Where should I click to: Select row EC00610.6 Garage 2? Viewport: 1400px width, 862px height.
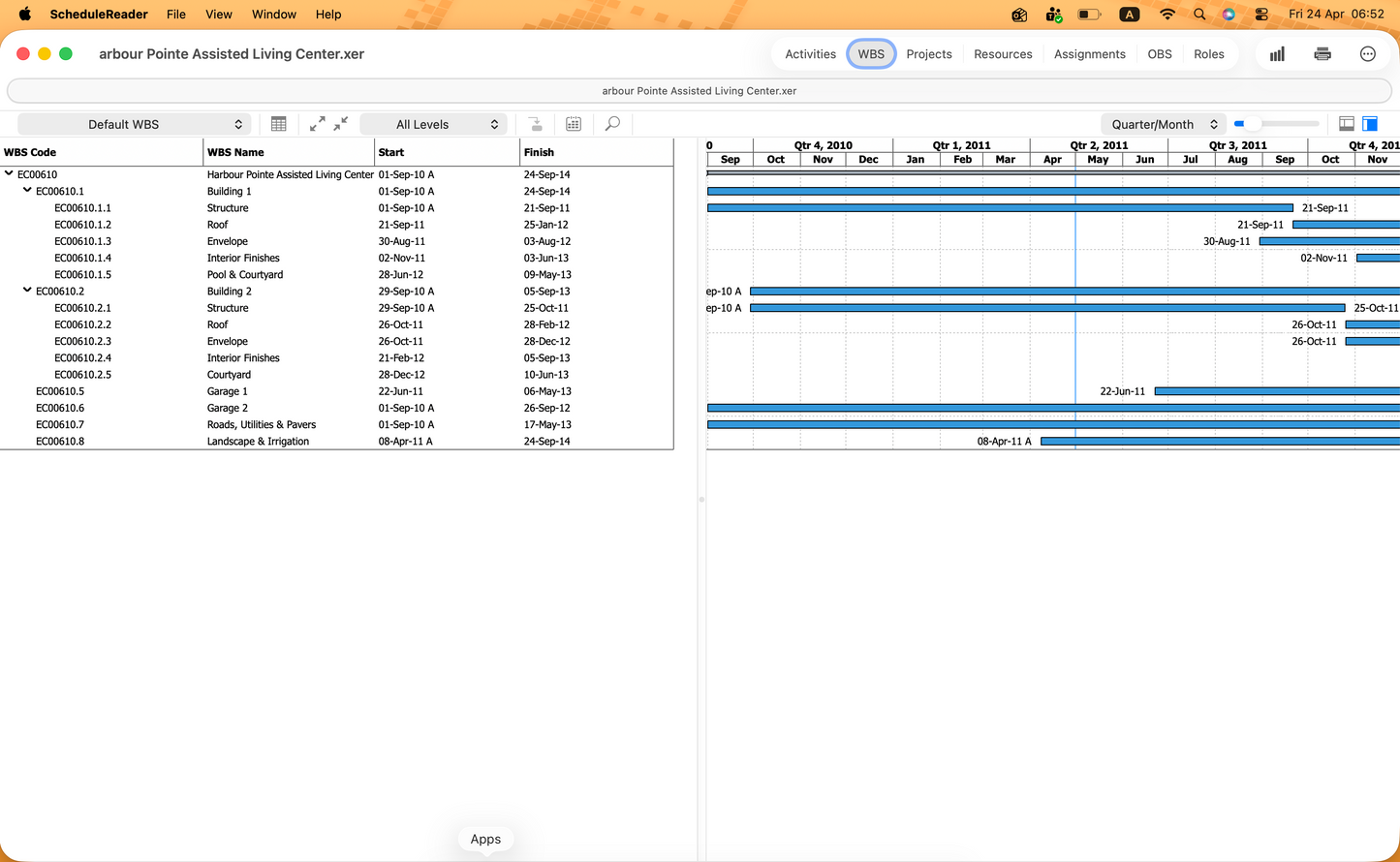coord(336,408)
